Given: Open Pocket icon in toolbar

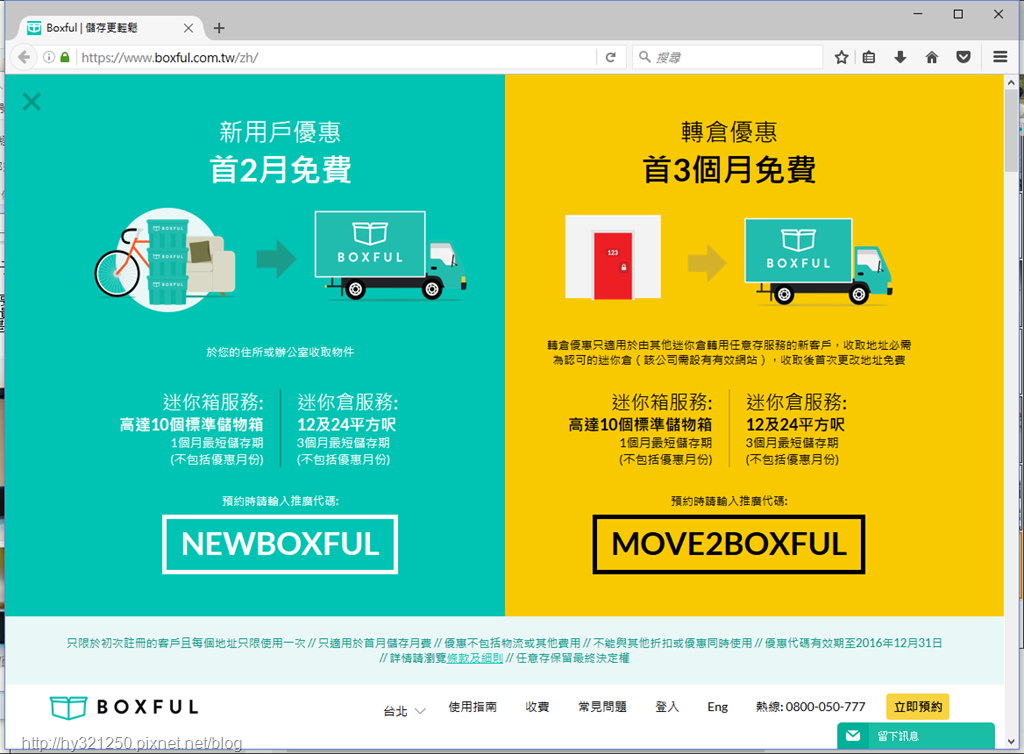Looking at the screenshot, I should (x=963, y=57).
